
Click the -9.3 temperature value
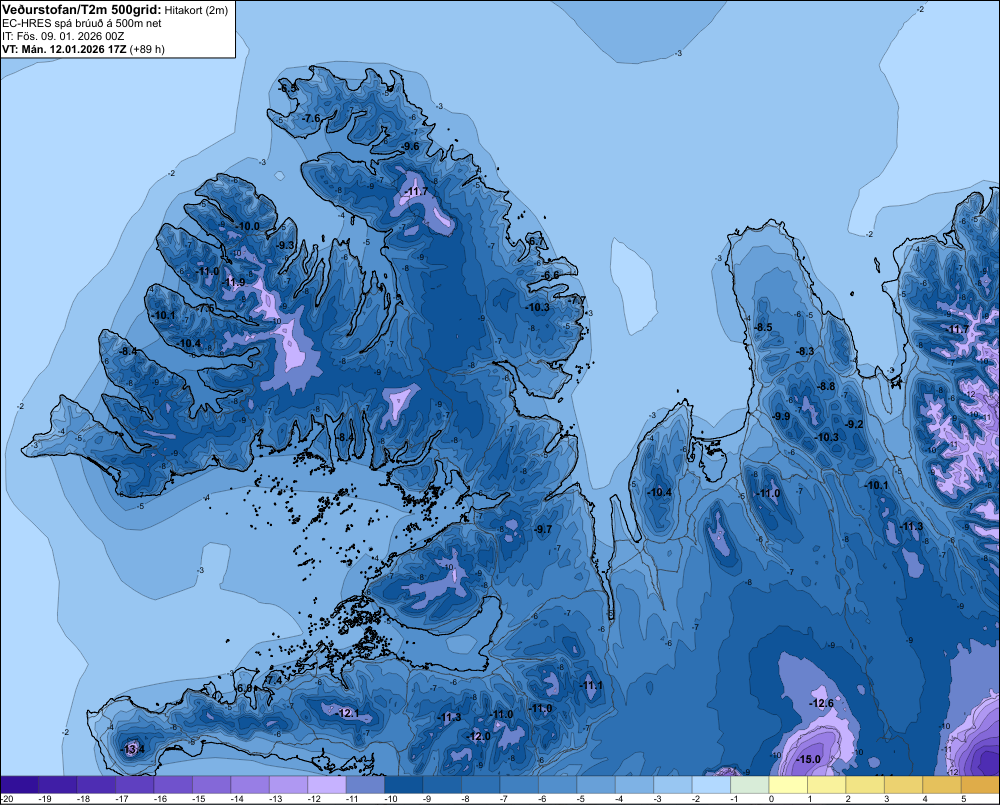pyautogui.click(x=286, y=245)
